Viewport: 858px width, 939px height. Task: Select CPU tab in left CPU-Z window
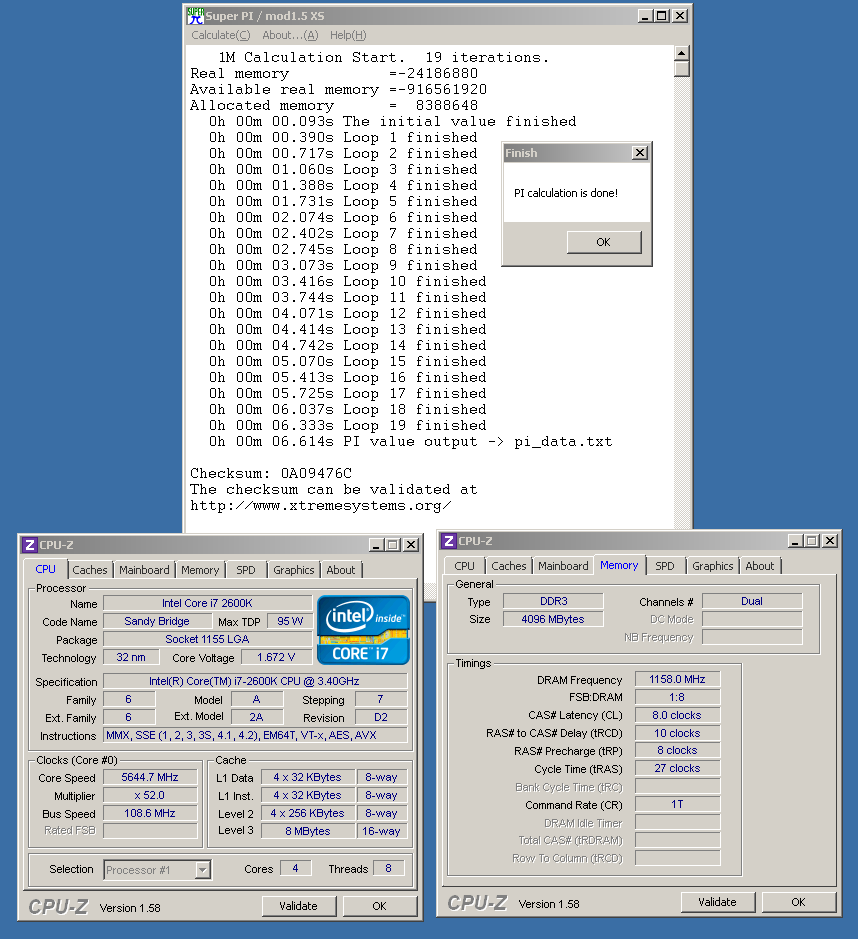(x=46, y=569)
